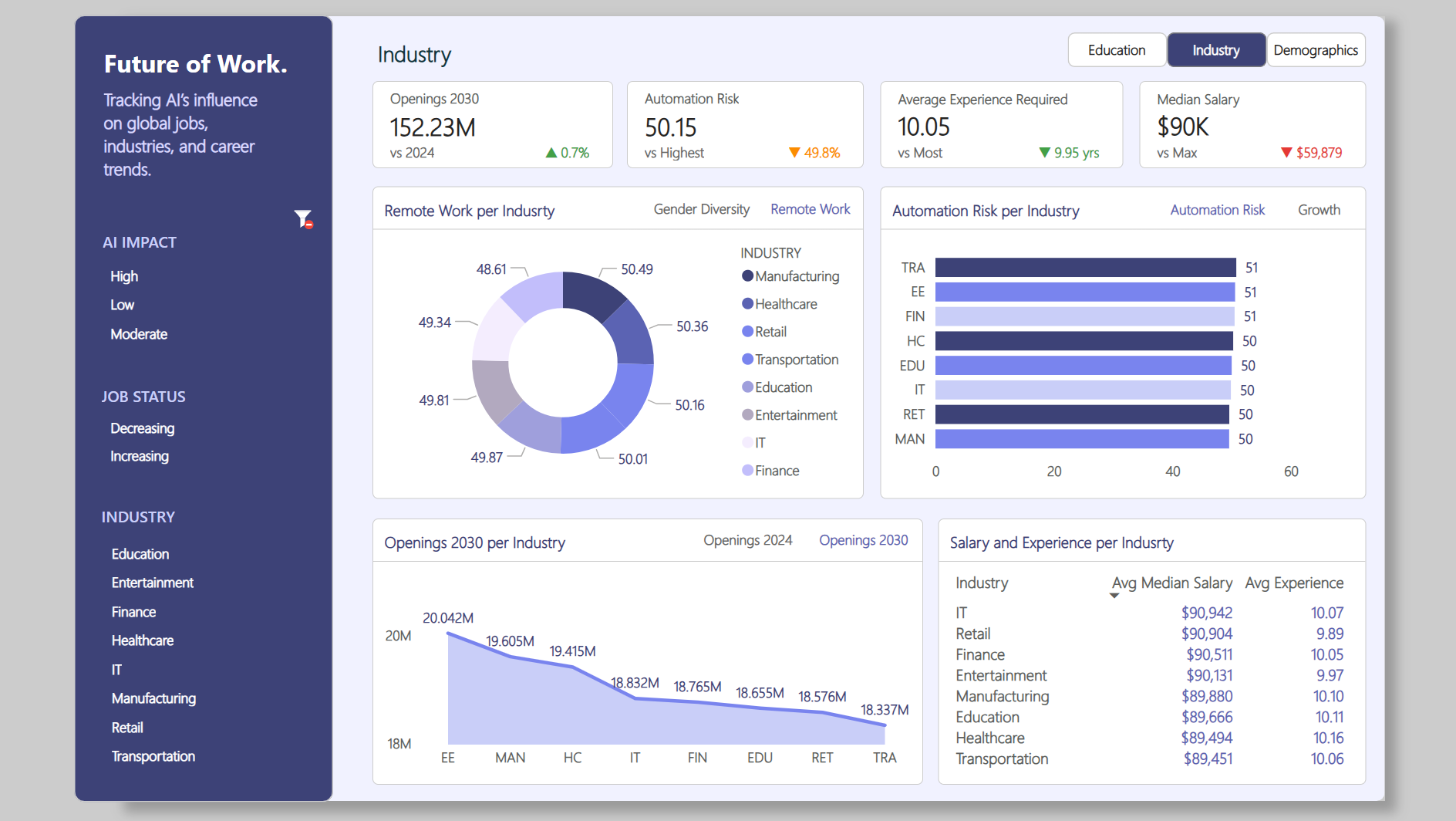Select the TRA automation risk bar
The height and width of the screenshot is (821, 1456).
click(1085, 268)
